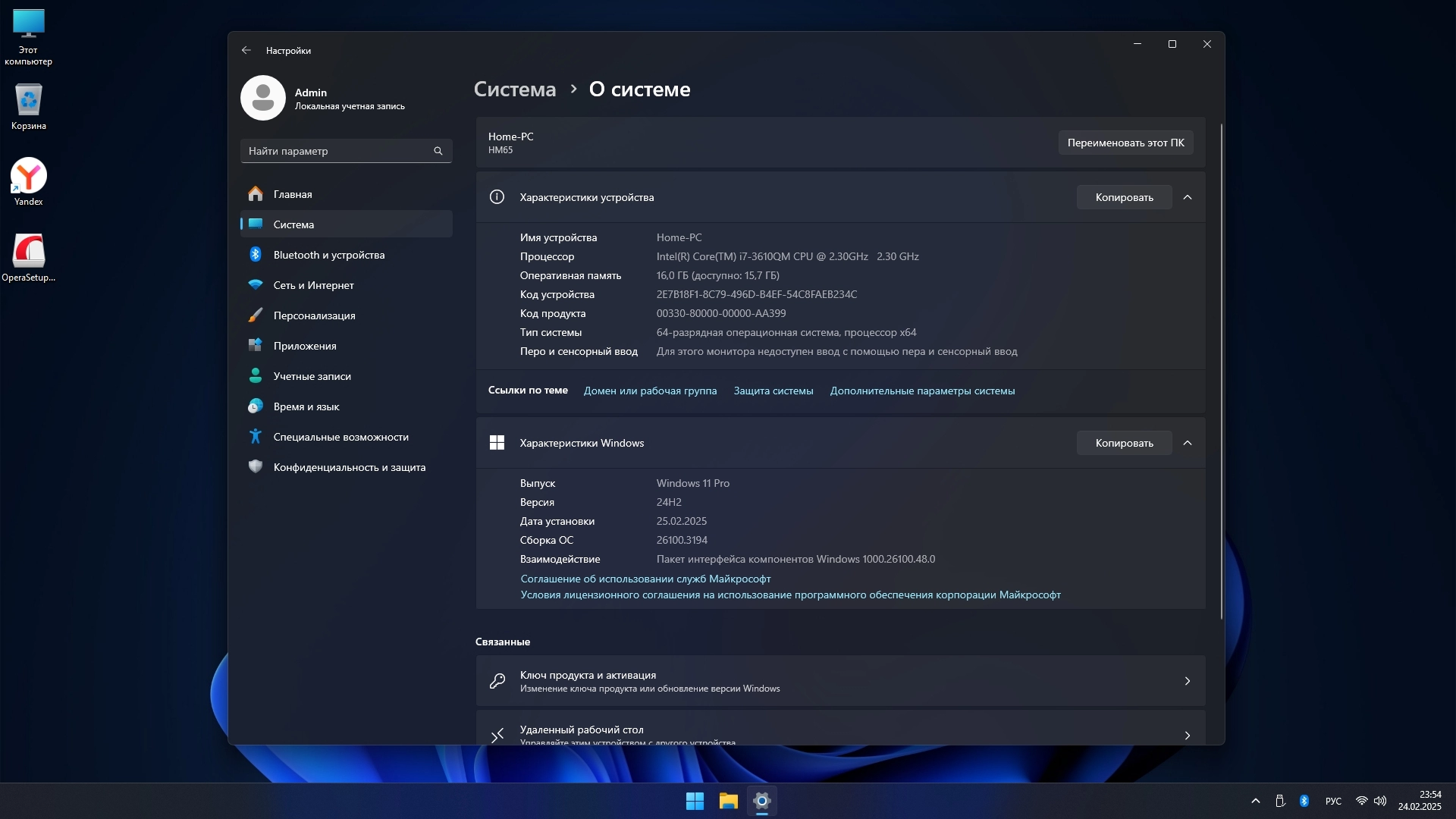Click the settings page vertical scrollbar
Screen dimensions: 1456x819
tap(1221, 372)
